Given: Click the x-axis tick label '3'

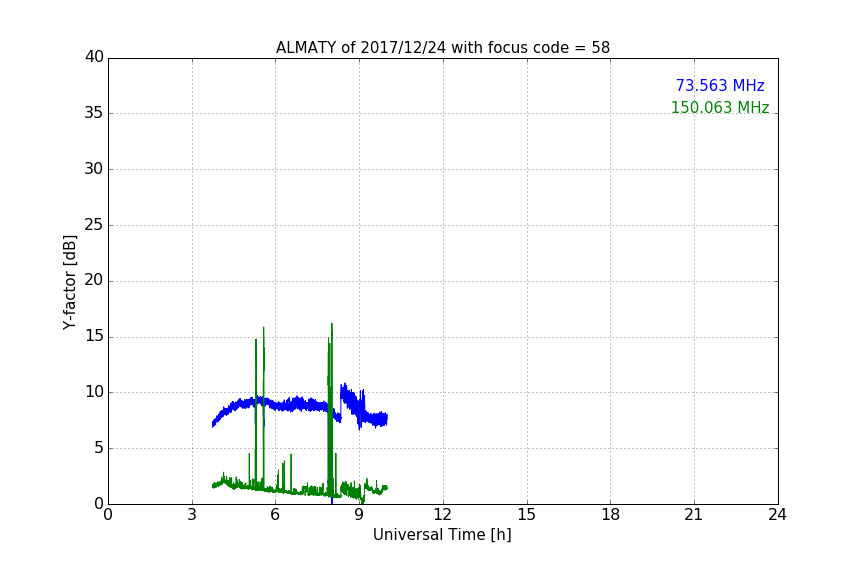Looking at the screenshot, I should coord(192,515).
